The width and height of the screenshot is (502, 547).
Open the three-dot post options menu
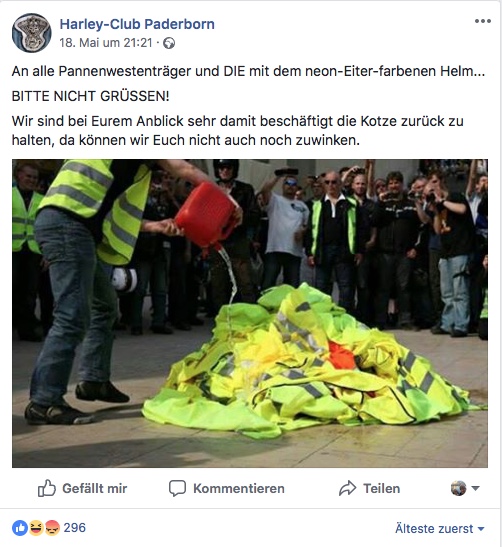pos(483,21)
